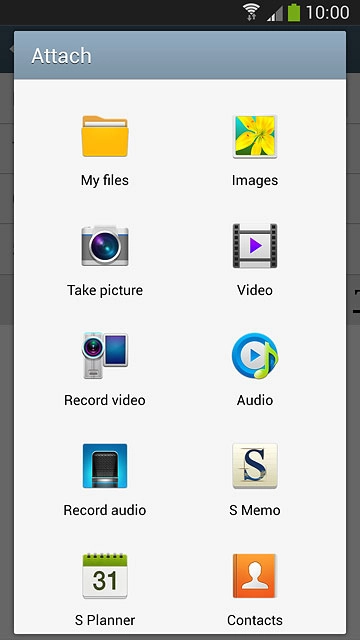The width and height of the screenshot is (360, 640).
Task: Tap the green battery indicator
Action: [294, 12]
